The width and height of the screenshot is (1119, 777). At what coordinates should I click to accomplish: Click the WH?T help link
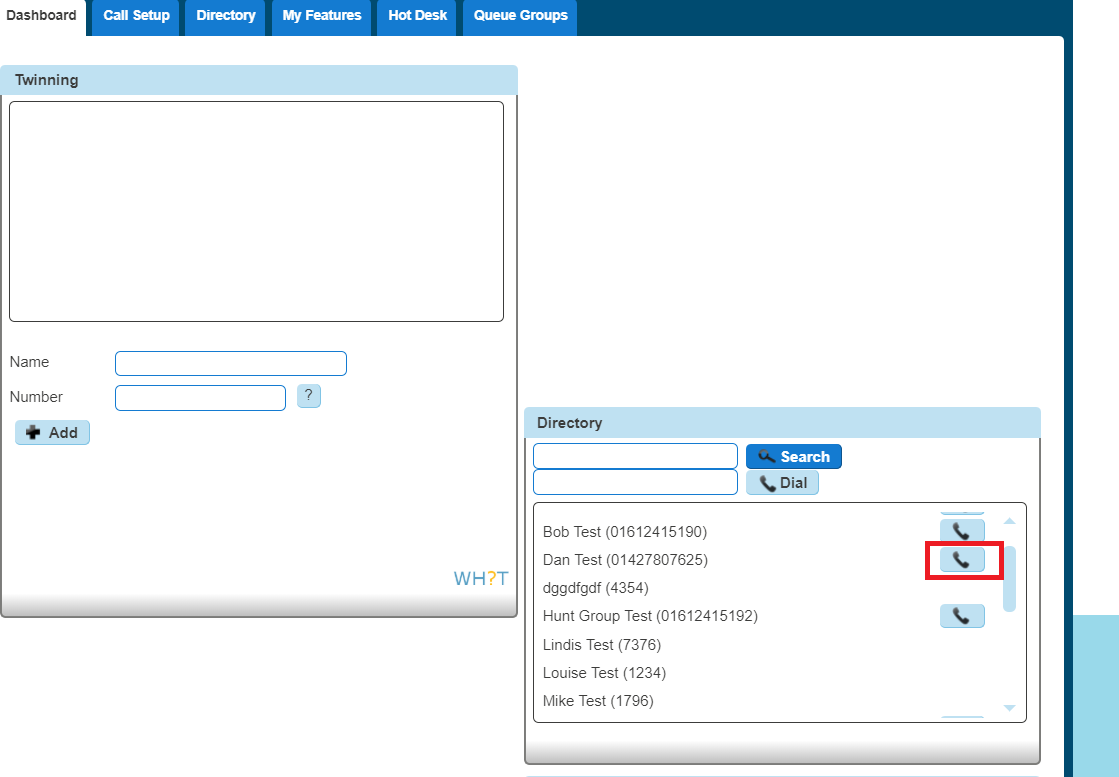481,579
